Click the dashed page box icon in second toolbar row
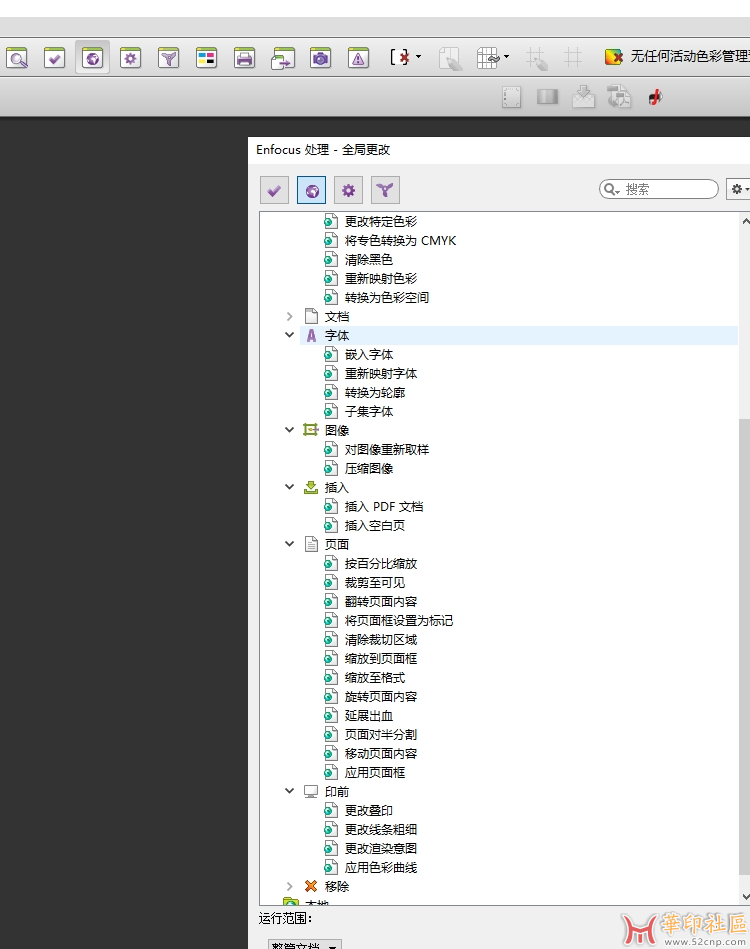Viewport: 750px width, 949px height. point(512,97)
